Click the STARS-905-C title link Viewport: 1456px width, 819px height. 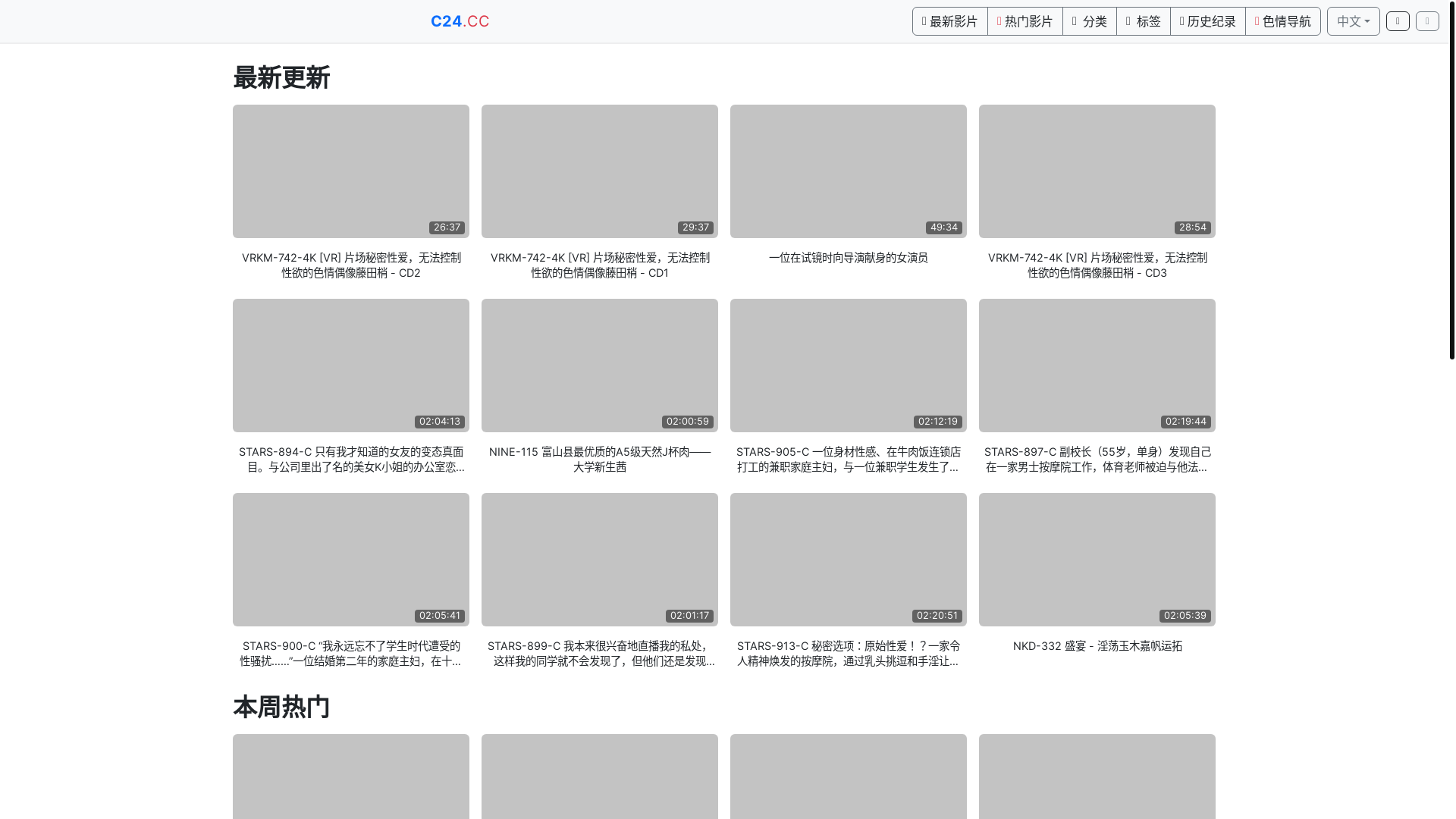tap(849, 460)
